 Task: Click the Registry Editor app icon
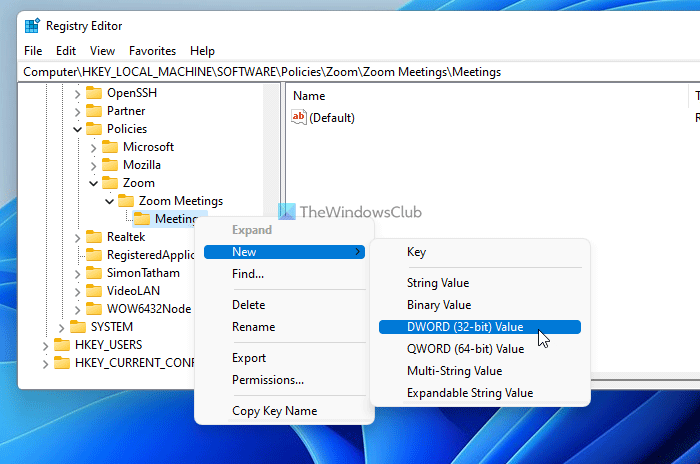(x=32, y=26)
